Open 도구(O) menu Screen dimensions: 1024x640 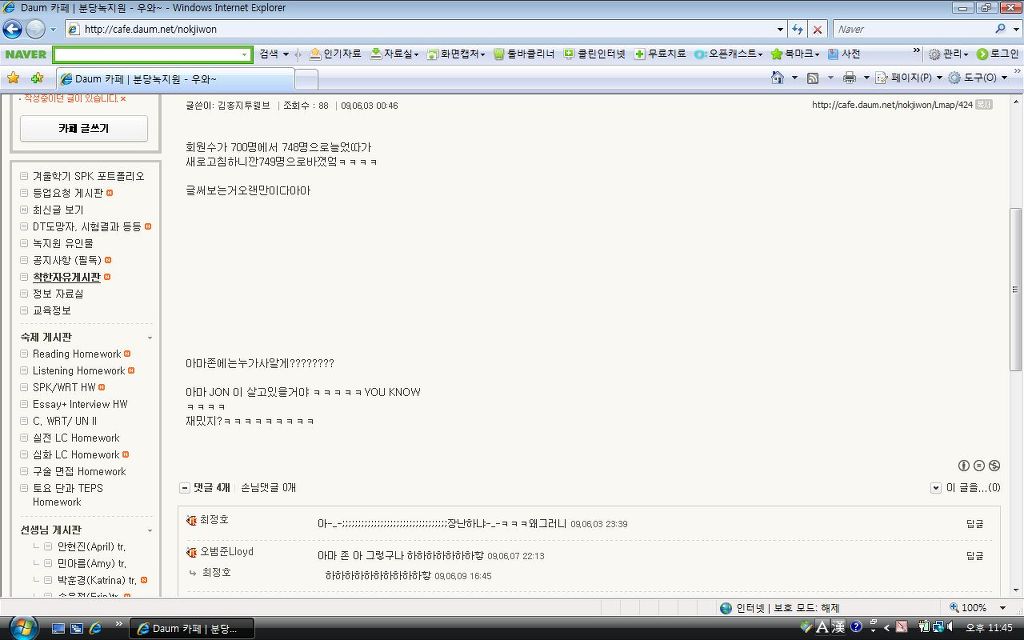point(978,78)
